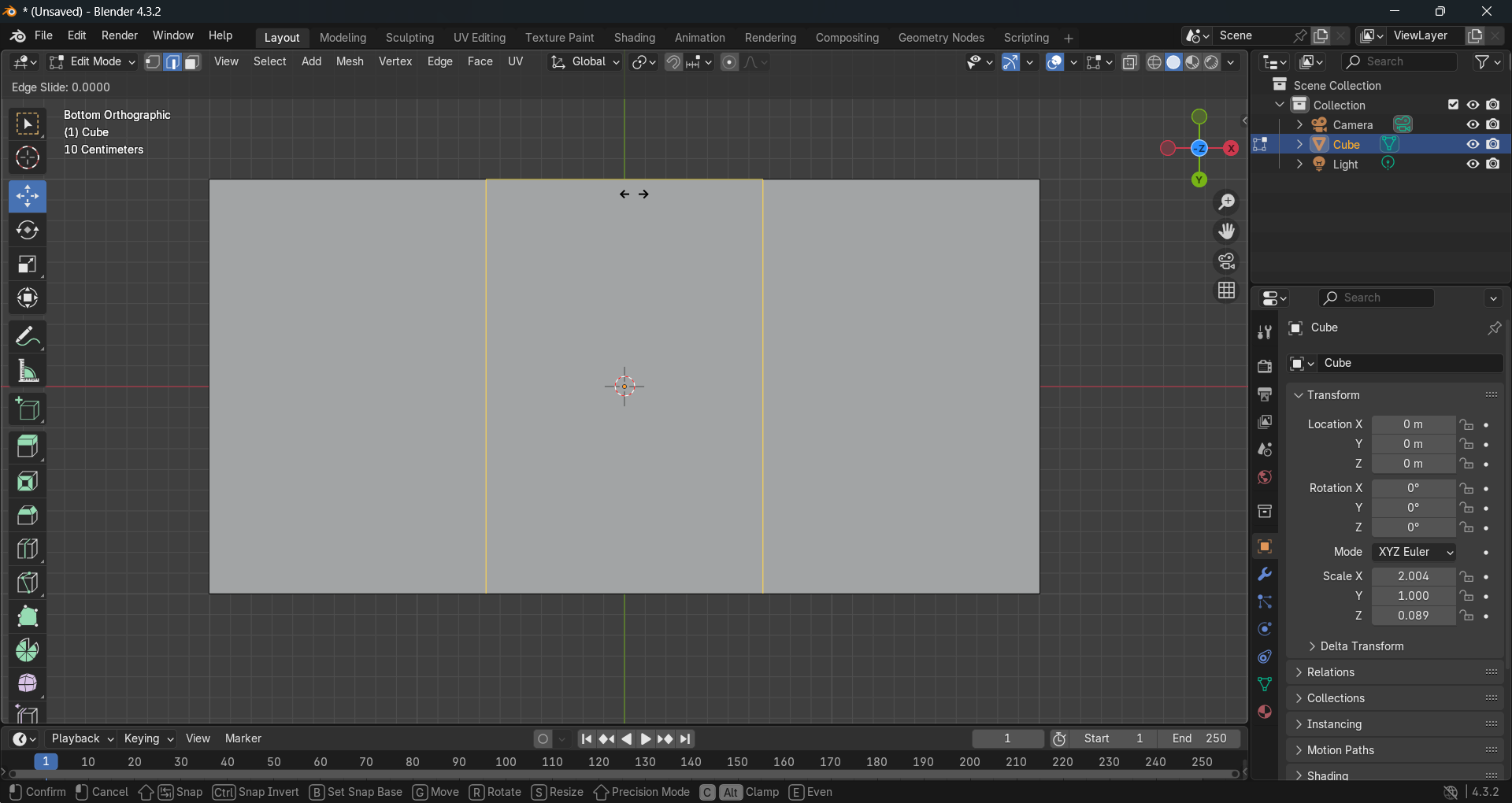Screen dimensions: 1512x803
Task: Activate the Annotate pencil tool
Action: pos(28,337)
